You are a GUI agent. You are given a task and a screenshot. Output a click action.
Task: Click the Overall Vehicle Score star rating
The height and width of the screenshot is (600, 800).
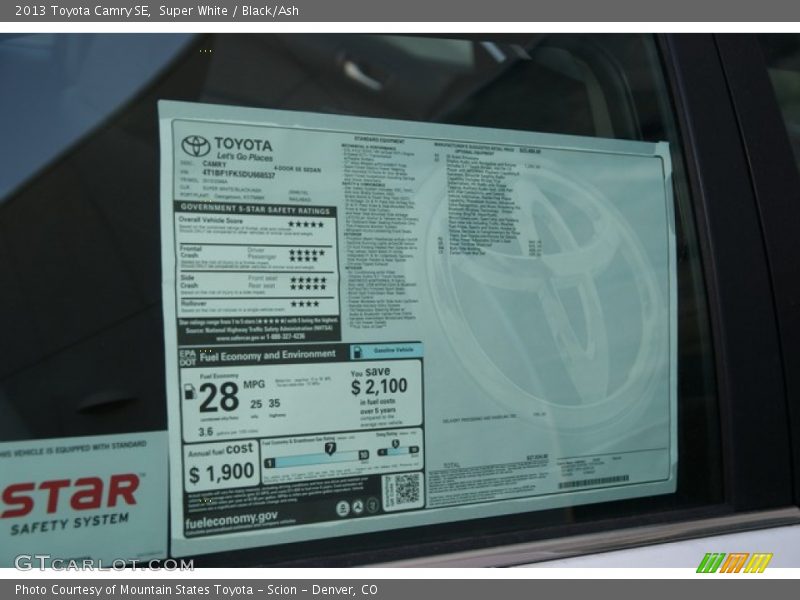pyautogui.click(x=305, y=225)
